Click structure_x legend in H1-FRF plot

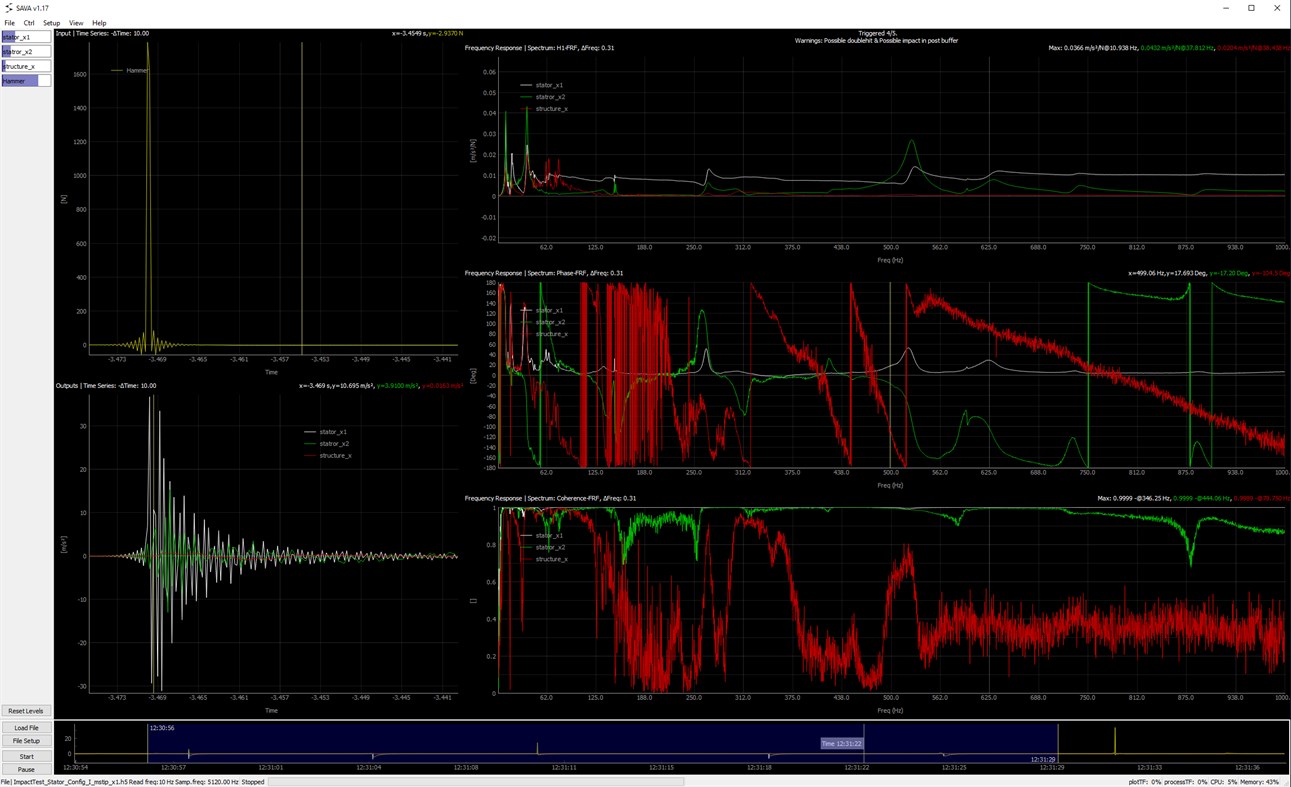point(543,108)
